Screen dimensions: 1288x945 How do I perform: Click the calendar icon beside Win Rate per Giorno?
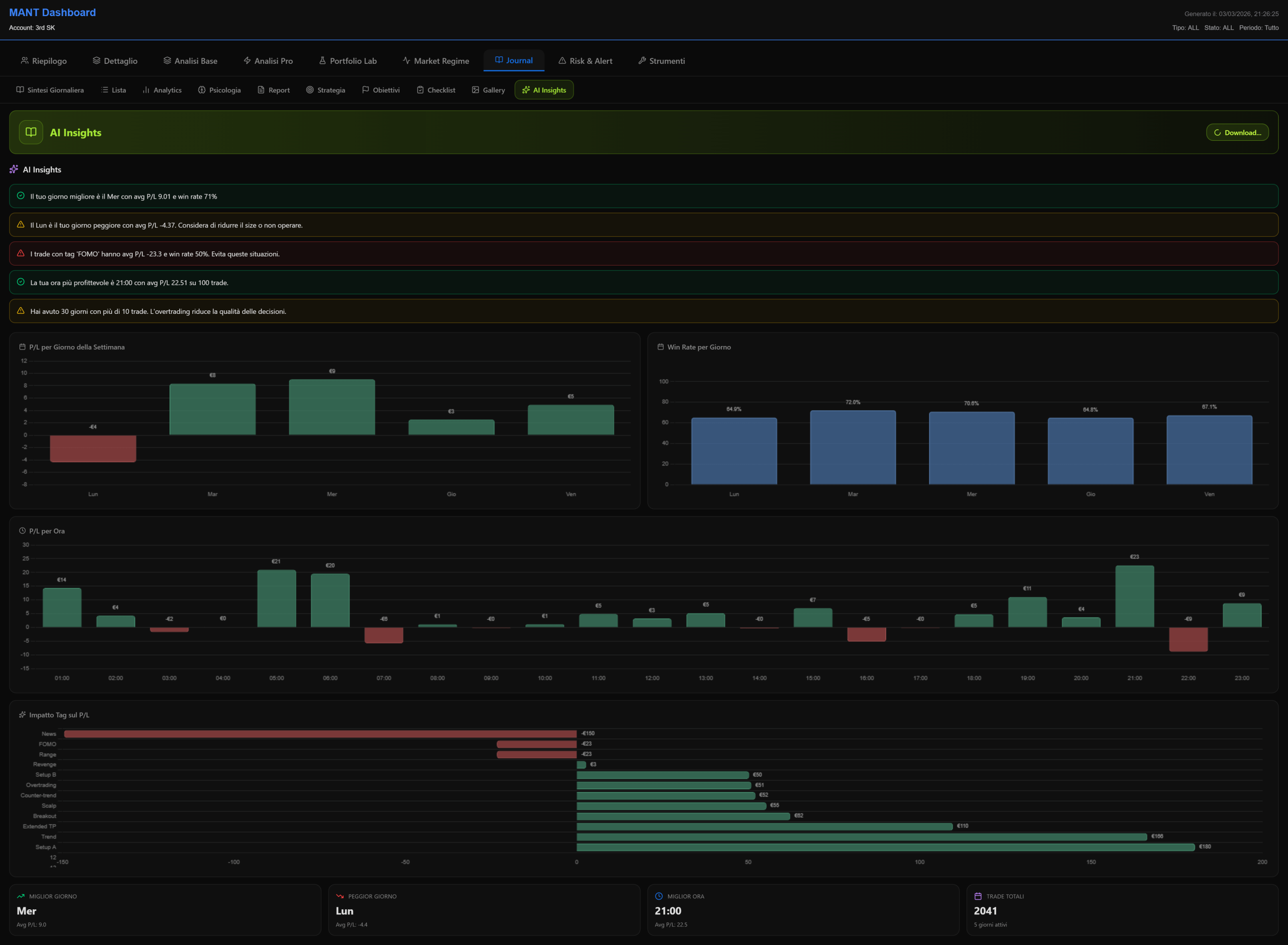click(660, 347)
